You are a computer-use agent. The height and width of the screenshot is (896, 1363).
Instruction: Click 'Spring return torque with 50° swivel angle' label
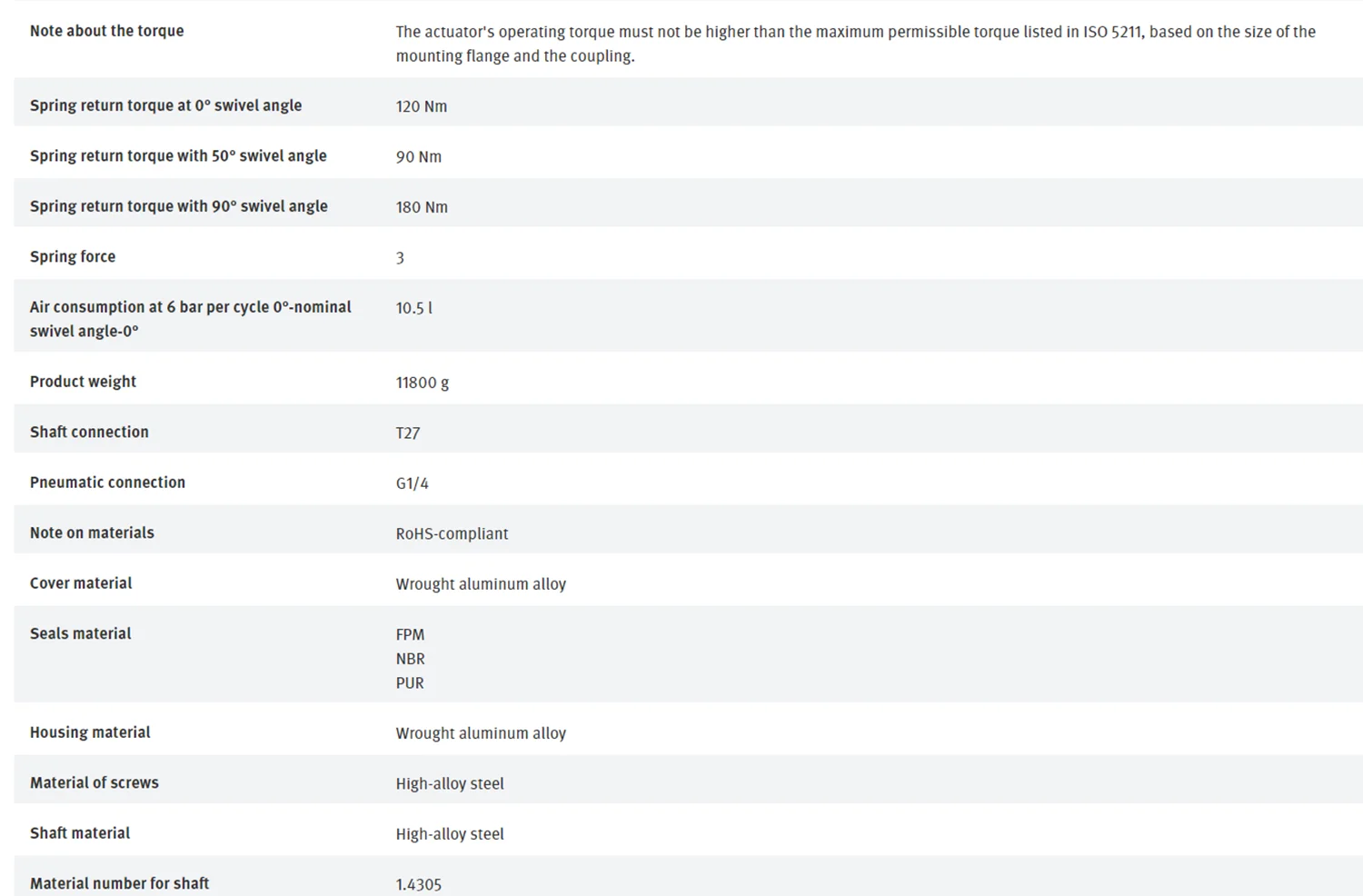pos(178,156)
